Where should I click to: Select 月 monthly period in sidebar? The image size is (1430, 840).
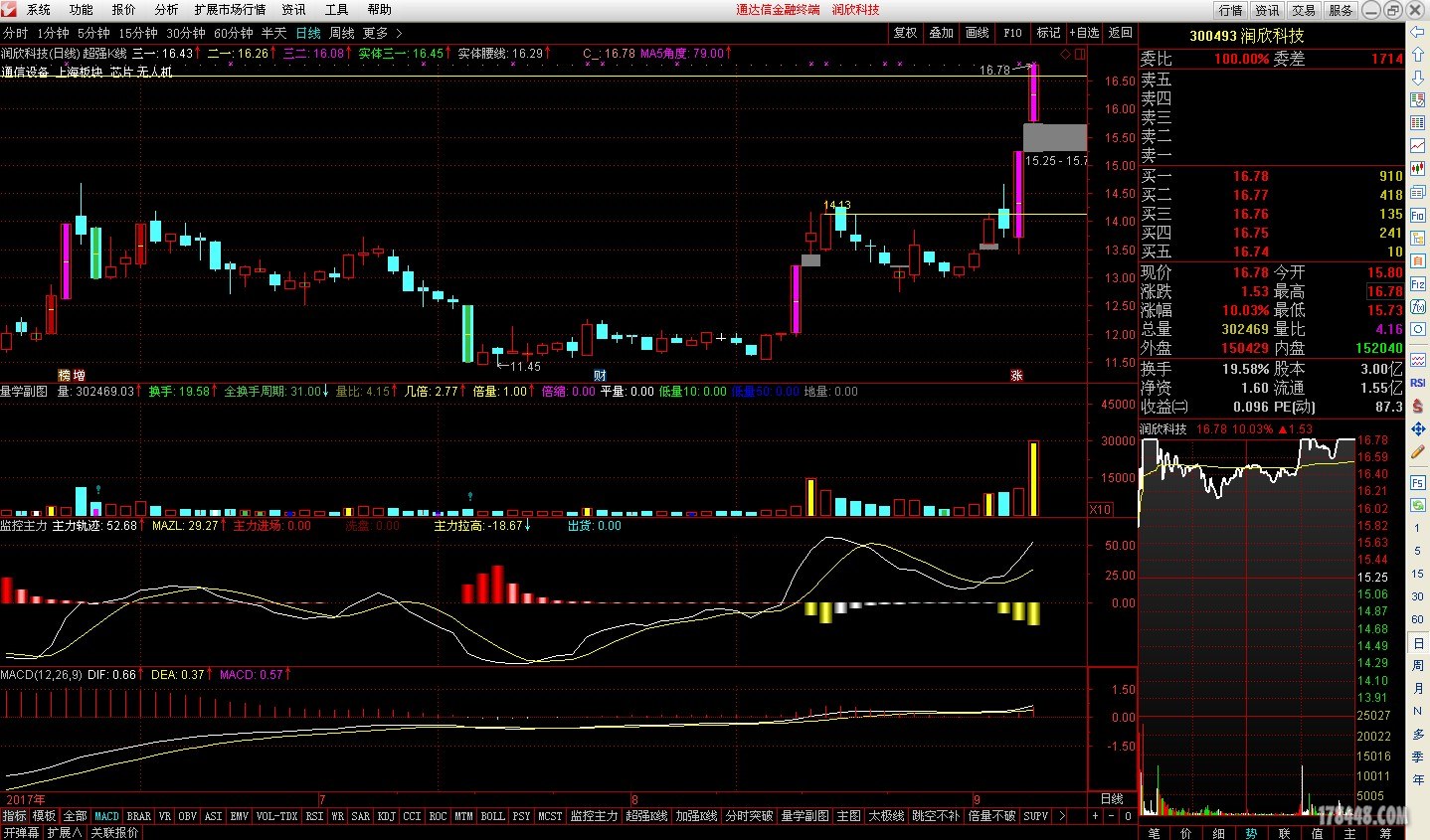pyautogui.click(x=1417, y=688)
